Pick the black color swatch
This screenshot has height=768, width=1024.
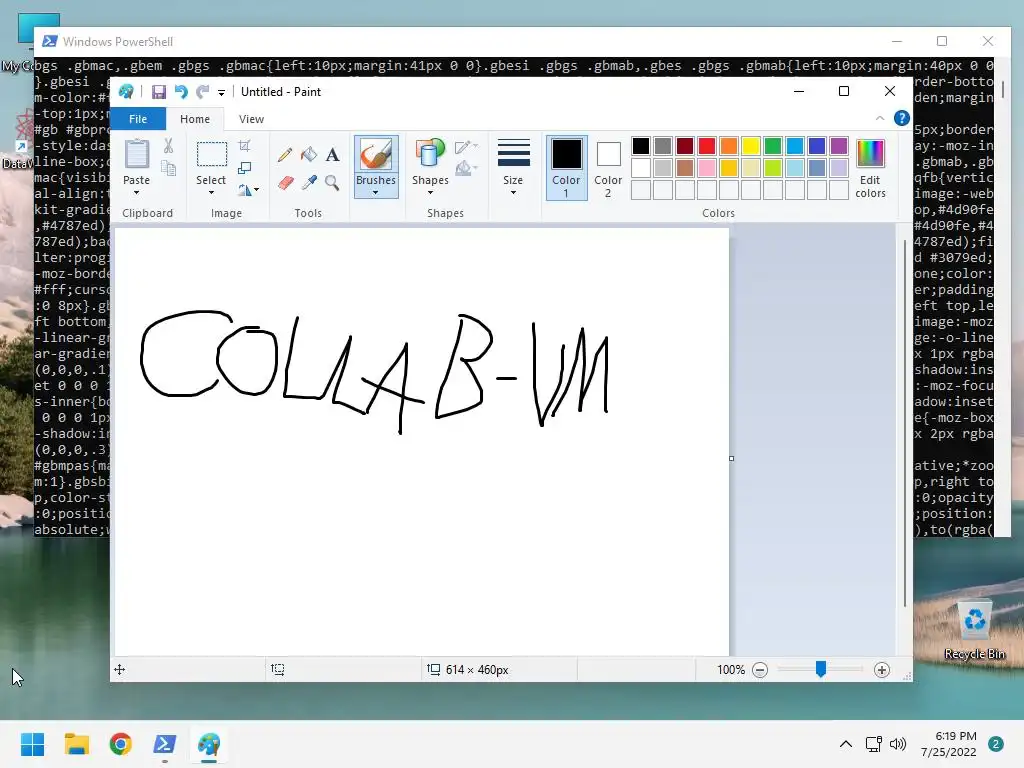pyautogui.click(x=641, y=146)
